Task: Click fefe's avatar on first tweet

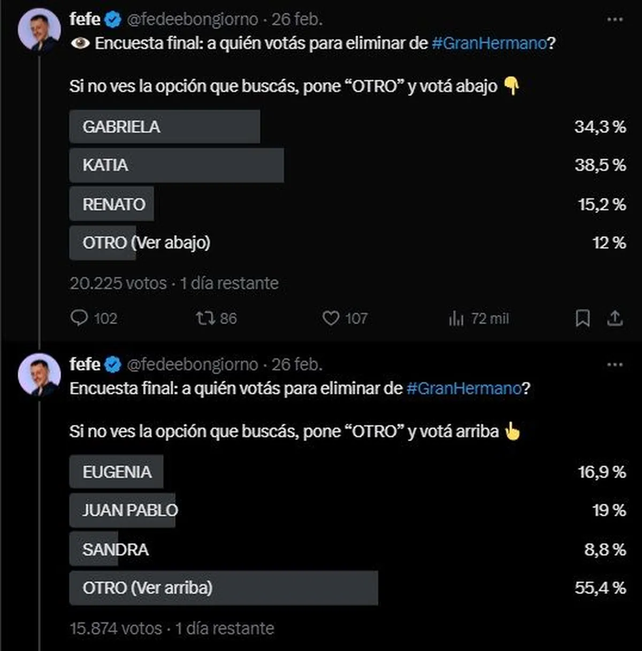Action: point(39,30)
